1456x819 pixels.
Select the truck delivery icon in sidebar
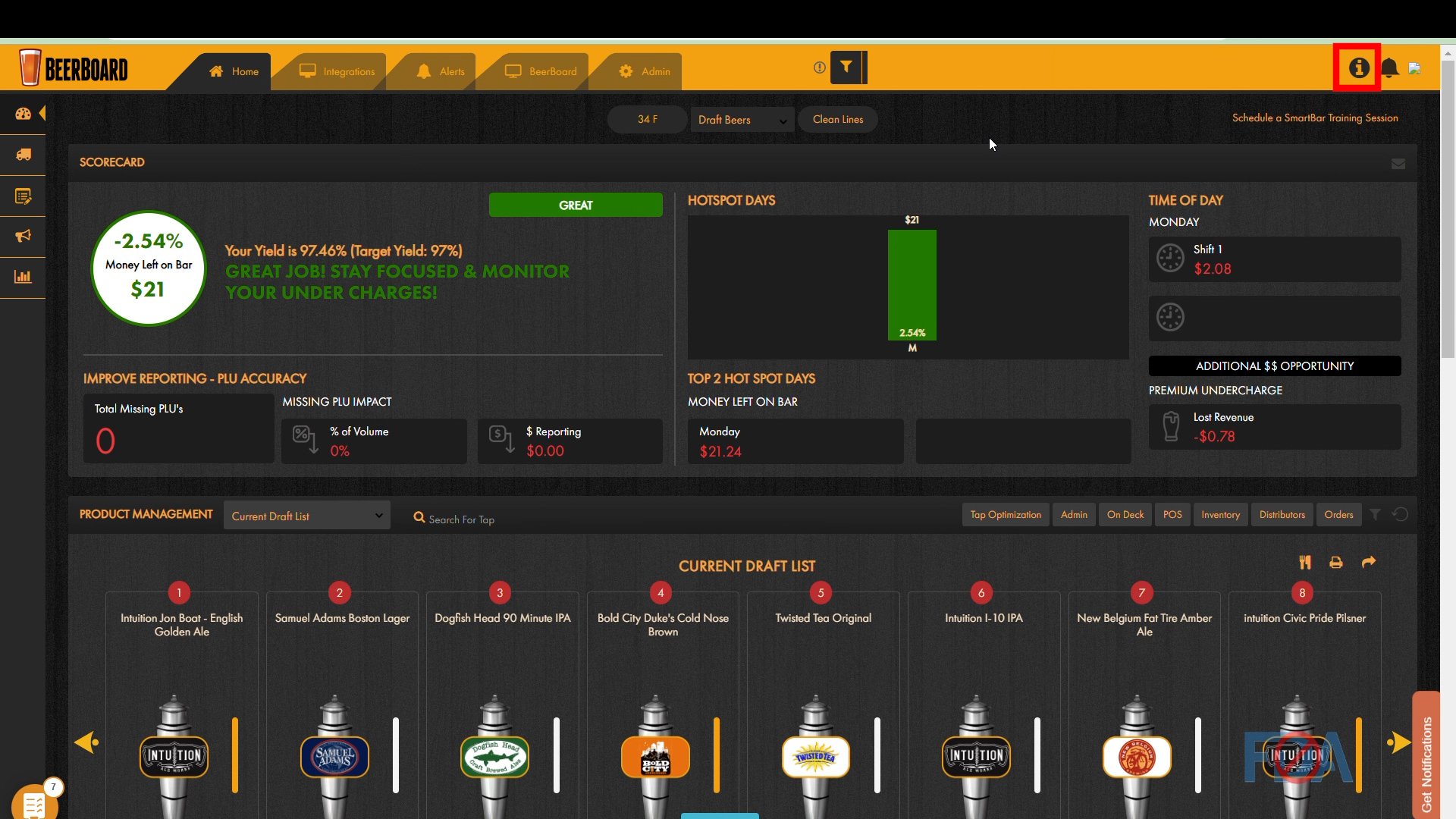pos(24,155)
